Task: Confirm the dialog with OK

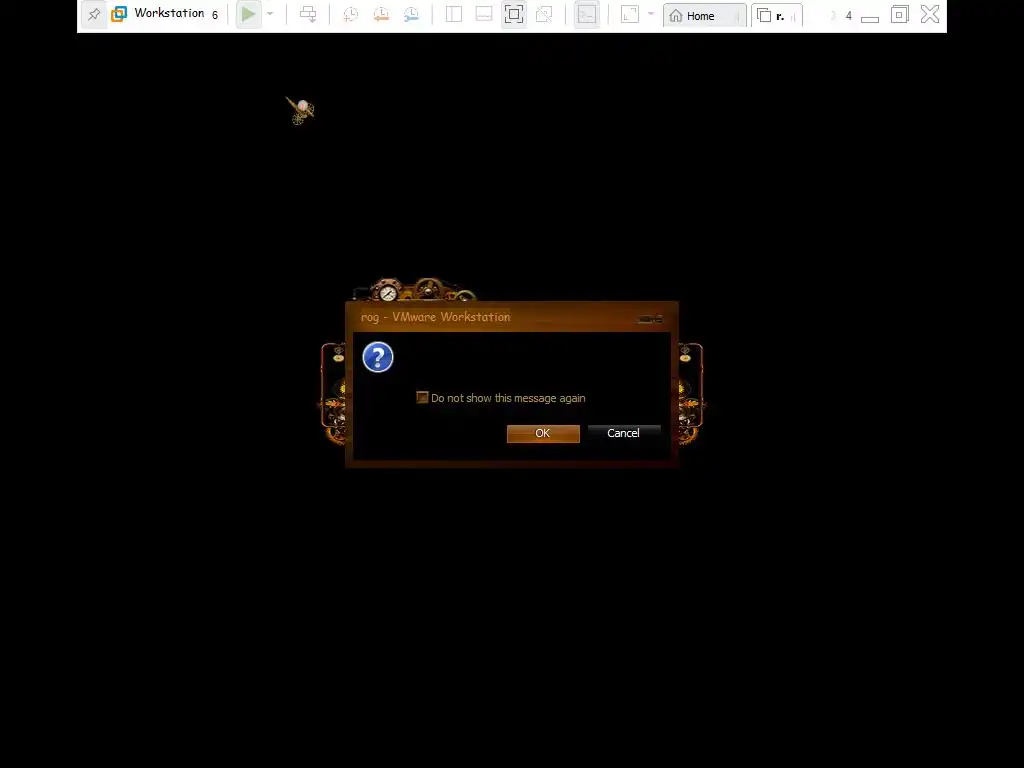Action: pyautogui.click(x=543, y=434)
